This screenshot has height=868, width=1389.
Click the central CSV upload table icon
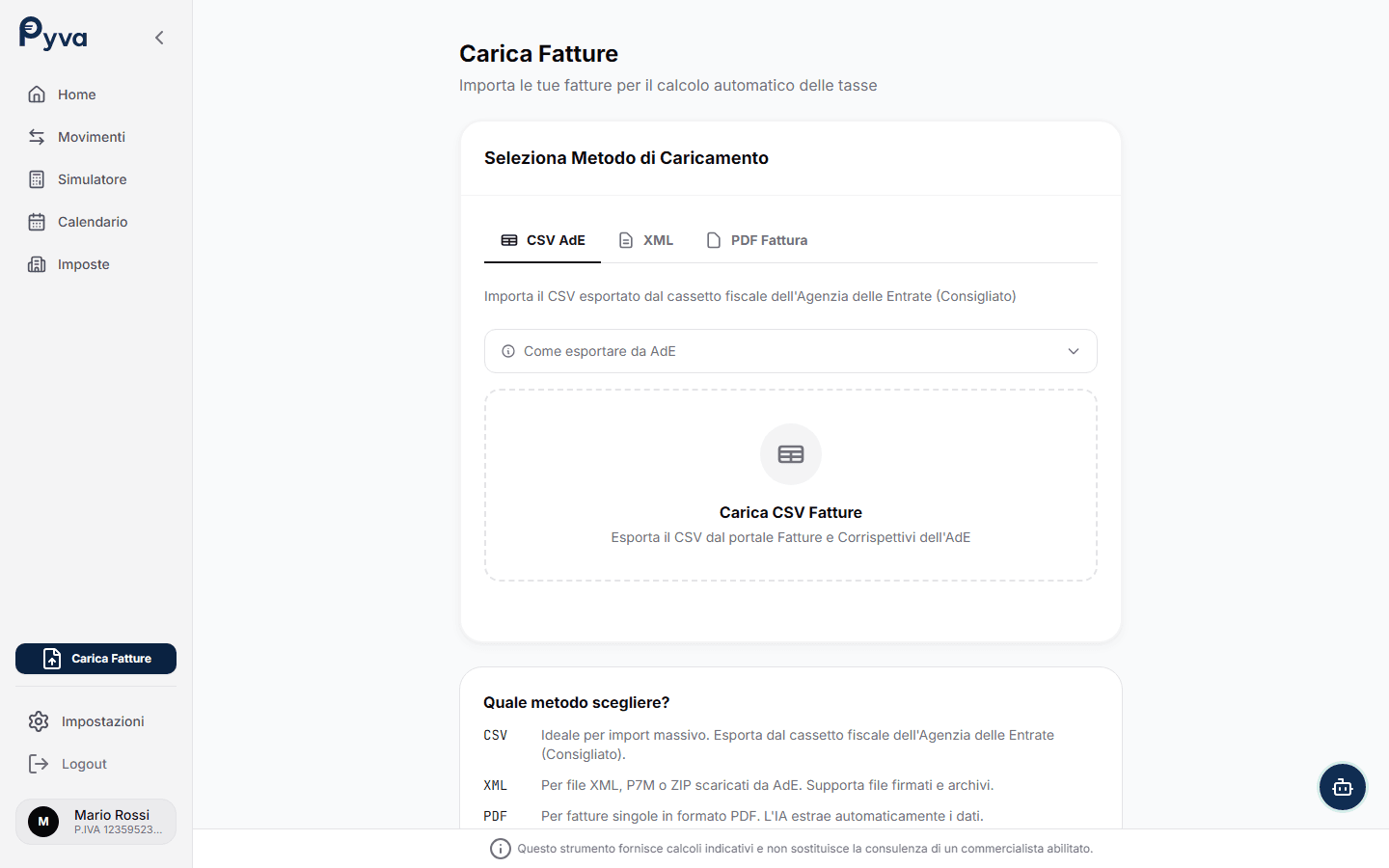click(791, 454)
